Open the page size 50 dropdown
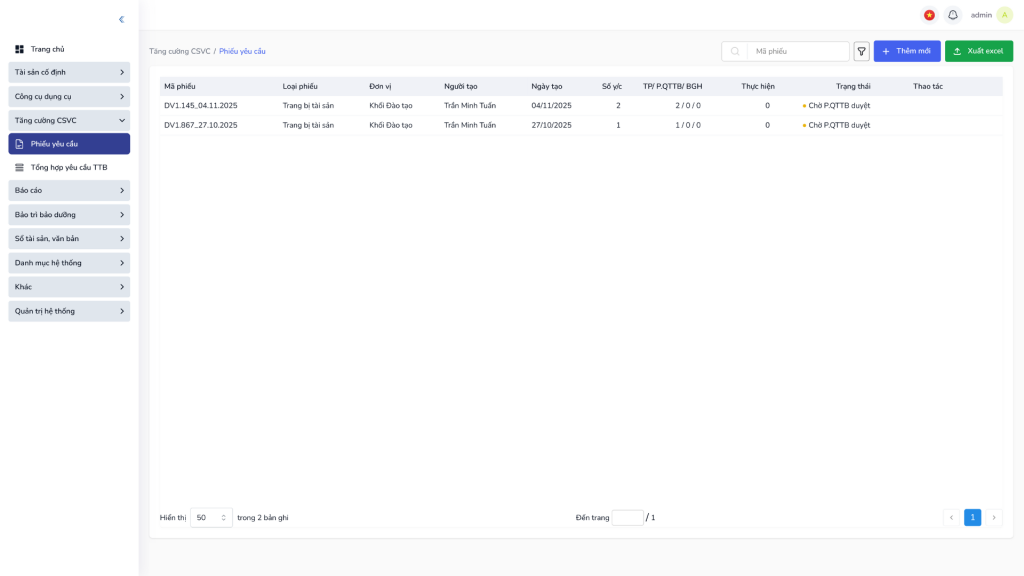This screenshot has width=1024, height=576. 211,517
